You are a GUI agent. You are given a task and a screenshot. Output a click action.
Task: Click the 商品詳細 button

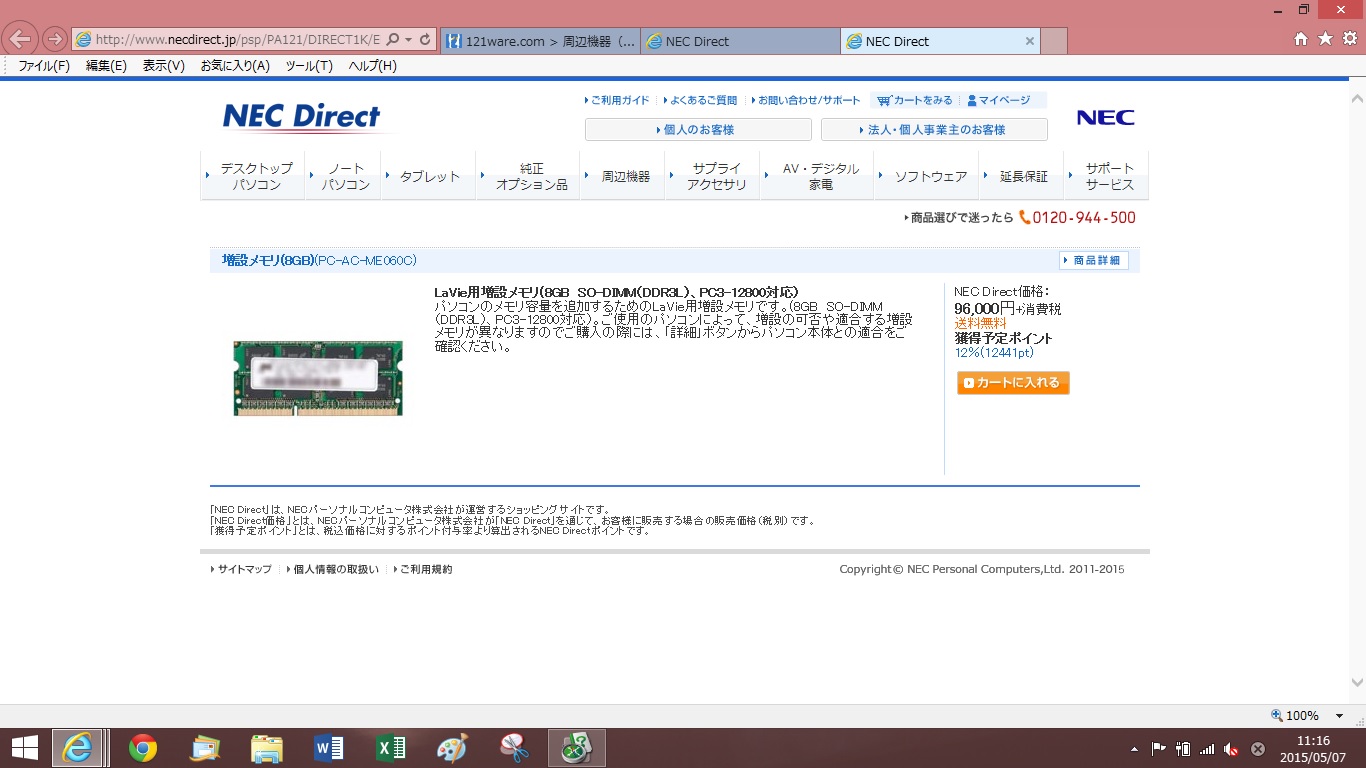pyautogui.click(x=1094, y=261)
